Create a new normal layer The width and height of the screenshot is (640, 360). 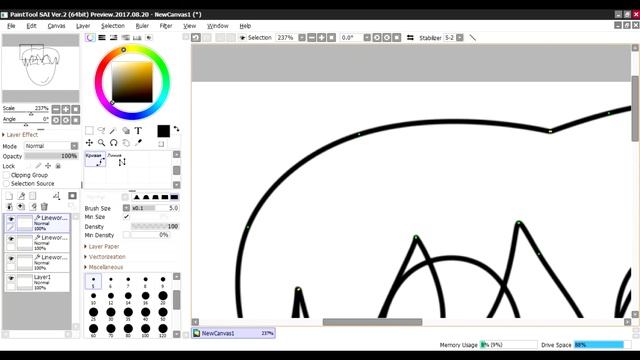(x=9, y=196)
